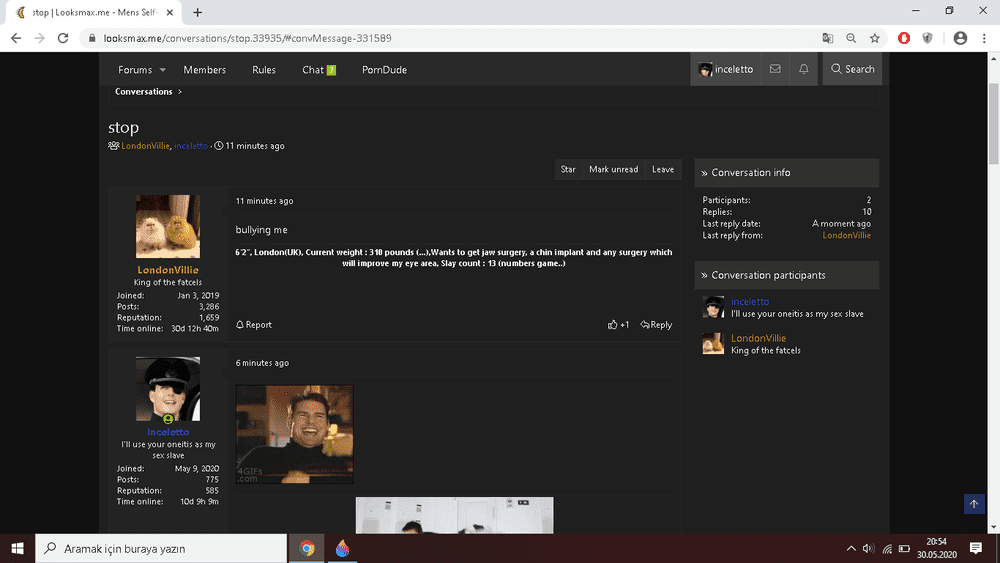1000x563 pixels.
Task: Open Chrome profile avatar icon
Action: (960, 38)
